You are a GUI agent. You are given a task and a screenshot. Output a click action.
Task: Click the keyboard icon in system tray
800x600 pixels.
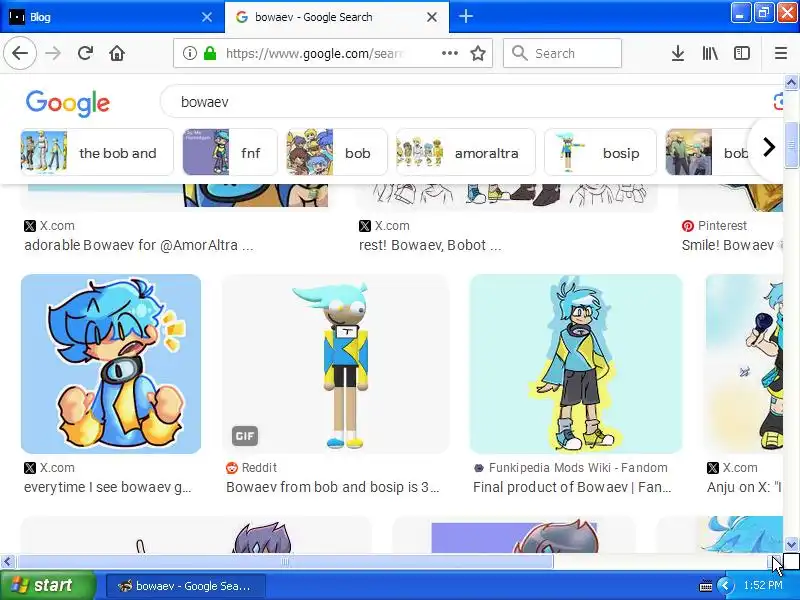[706, 586]
